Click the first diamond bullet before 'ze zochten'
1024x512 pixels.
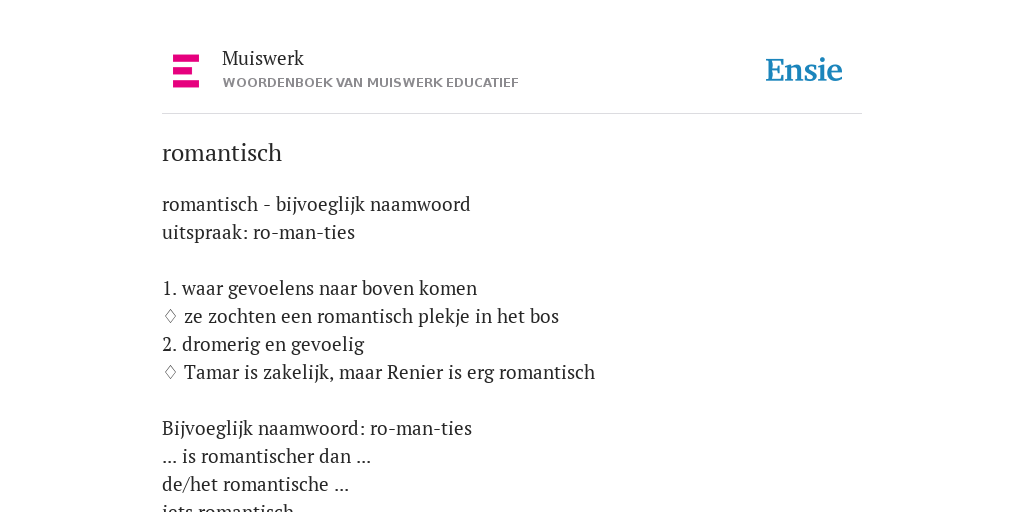[170, 316]
